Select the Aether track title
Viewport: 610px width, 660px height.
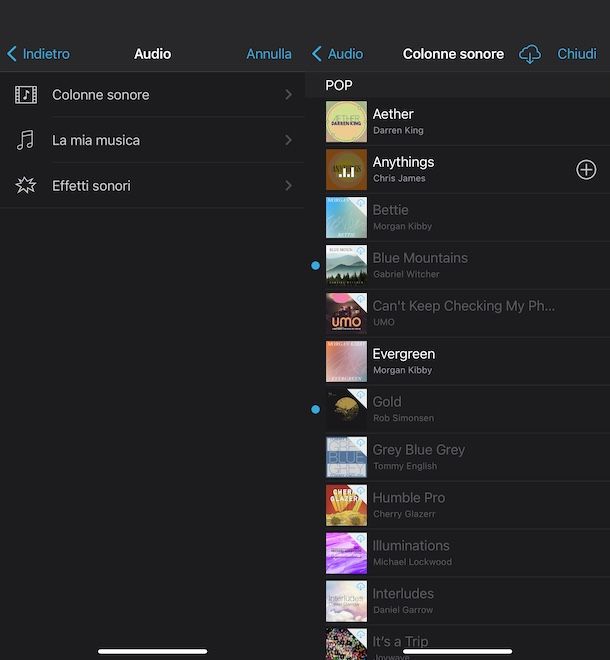393,114
